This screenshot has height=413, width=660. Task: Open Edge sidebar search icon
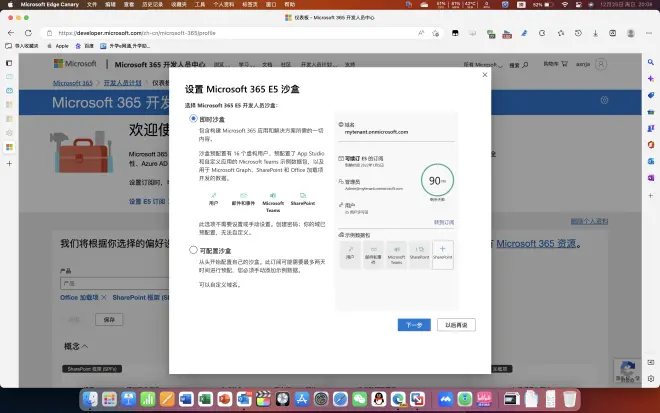point(651,62)
